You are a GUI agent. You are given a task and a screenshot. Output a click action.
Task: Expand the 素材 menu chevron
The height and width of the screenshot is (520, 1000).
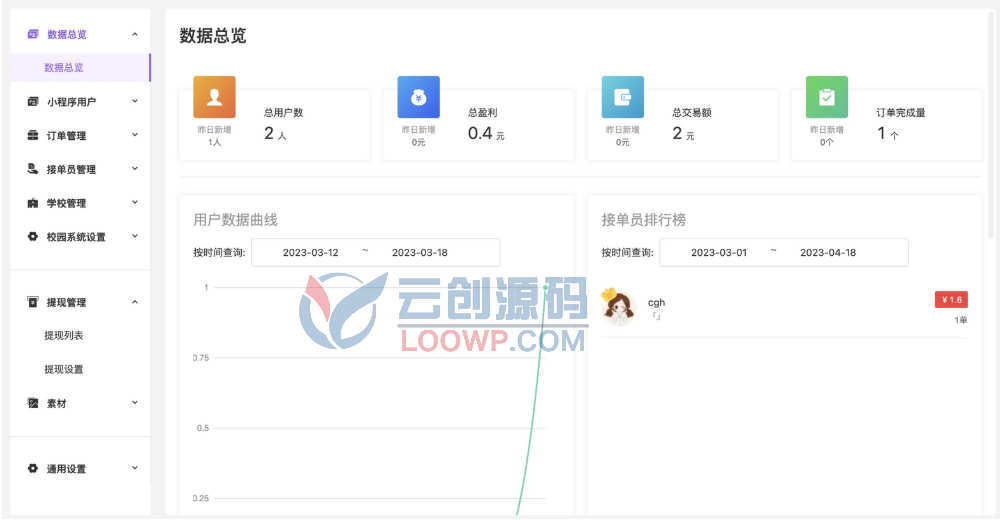pos(135,403)
